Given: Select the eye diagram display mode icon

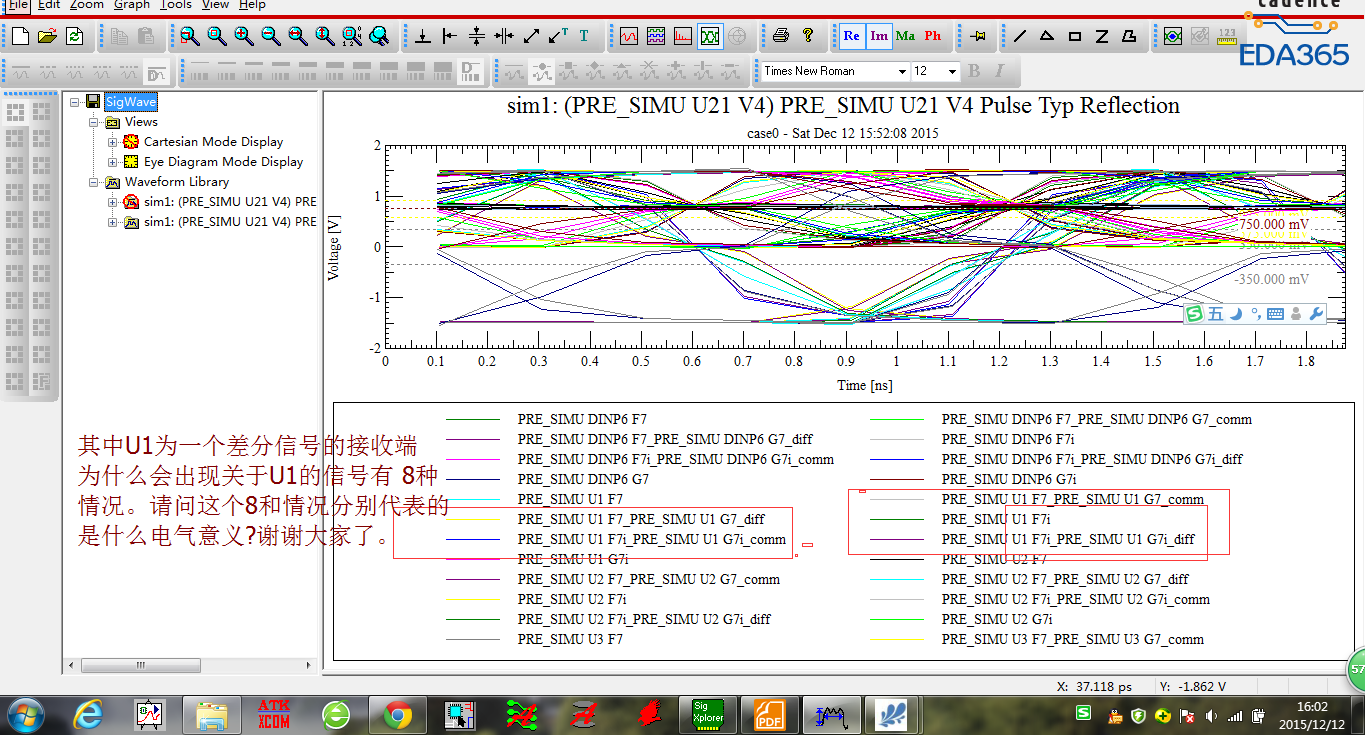Looking at the screenshot, I should [710, 36].
